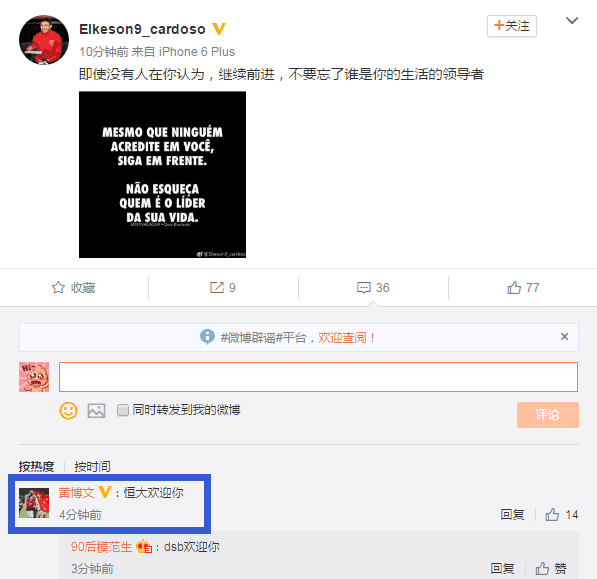The height and width of the screenshot is (579, 597).
Task: Dismiss the 微博辟谣 notice banner
Action: click(x=564, y=337)
